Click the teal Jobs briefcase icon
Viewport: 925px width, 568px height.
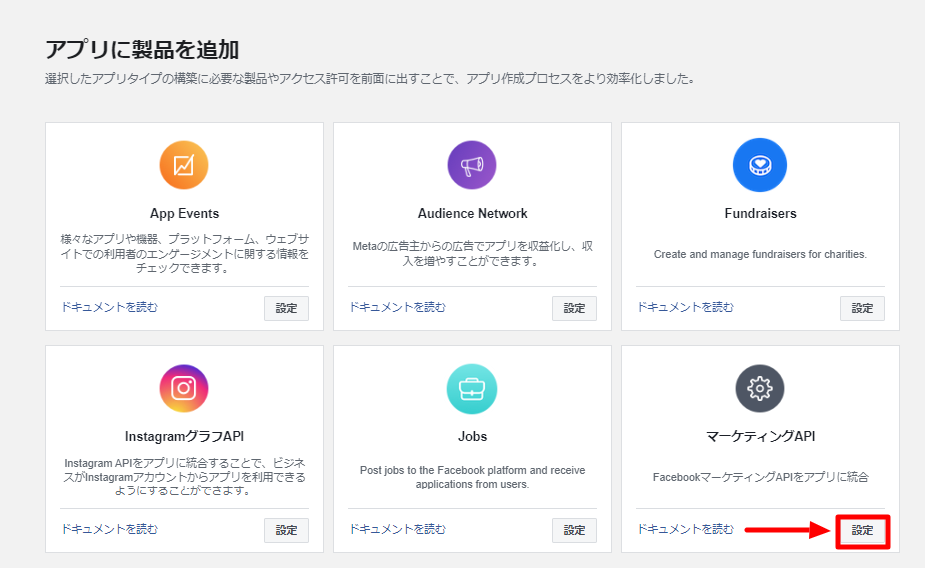[x=472, y=389]
